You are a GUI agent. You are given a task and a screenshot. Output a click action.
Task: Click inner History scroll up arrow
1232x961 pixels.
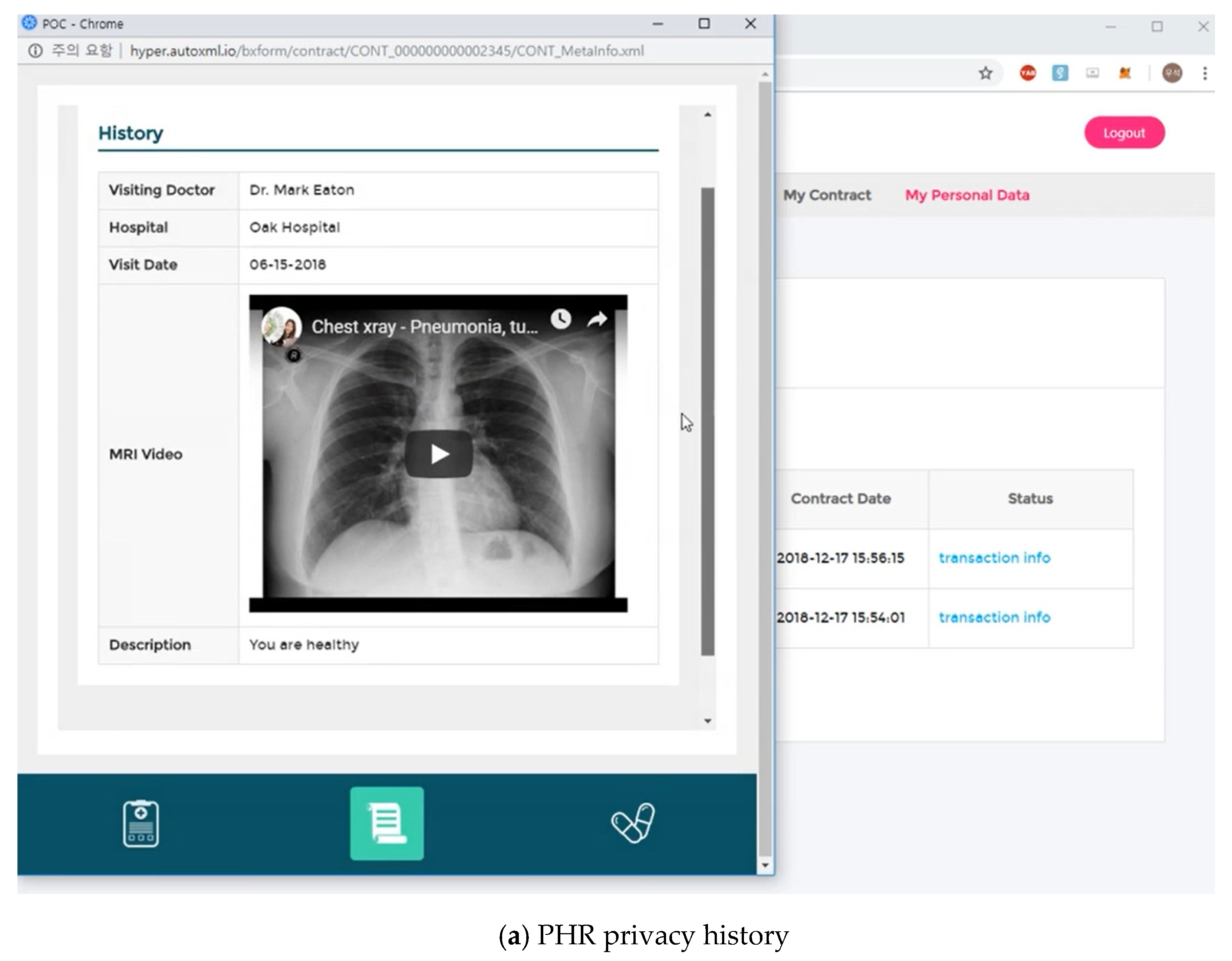coord(707,115)
